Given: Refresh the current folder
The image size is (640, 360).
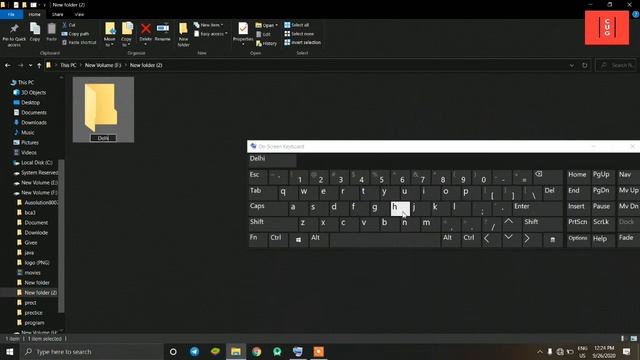Looking at the screenshot, I should (584, 65).
